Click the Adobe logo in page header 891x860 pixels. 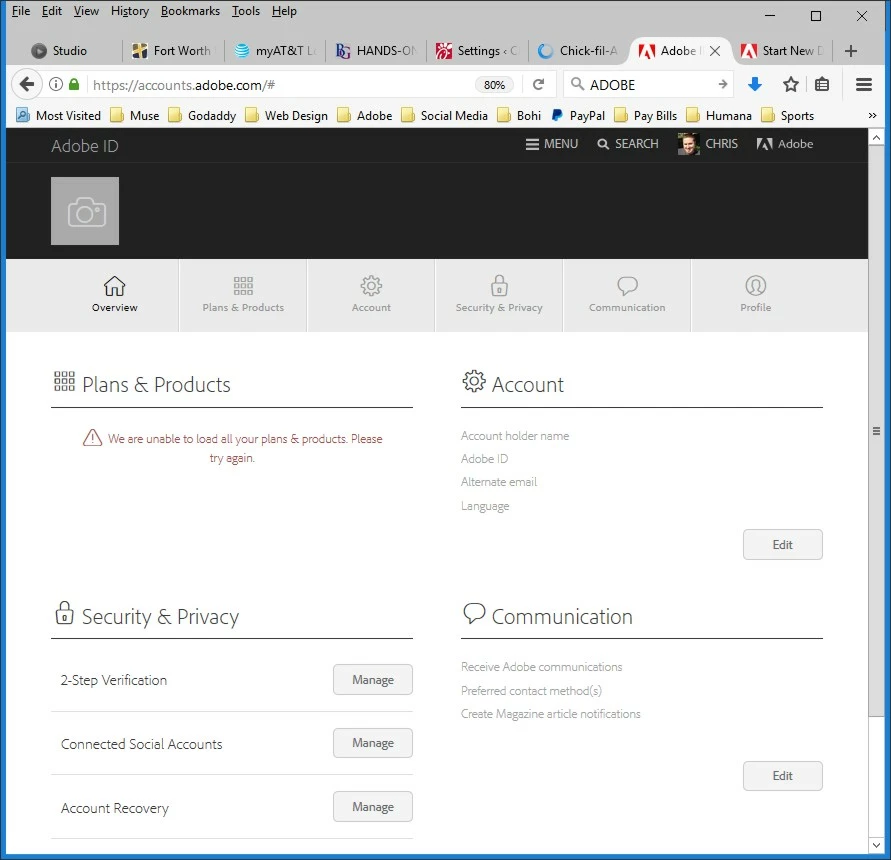pyautogui.click(x=784, y=144)
